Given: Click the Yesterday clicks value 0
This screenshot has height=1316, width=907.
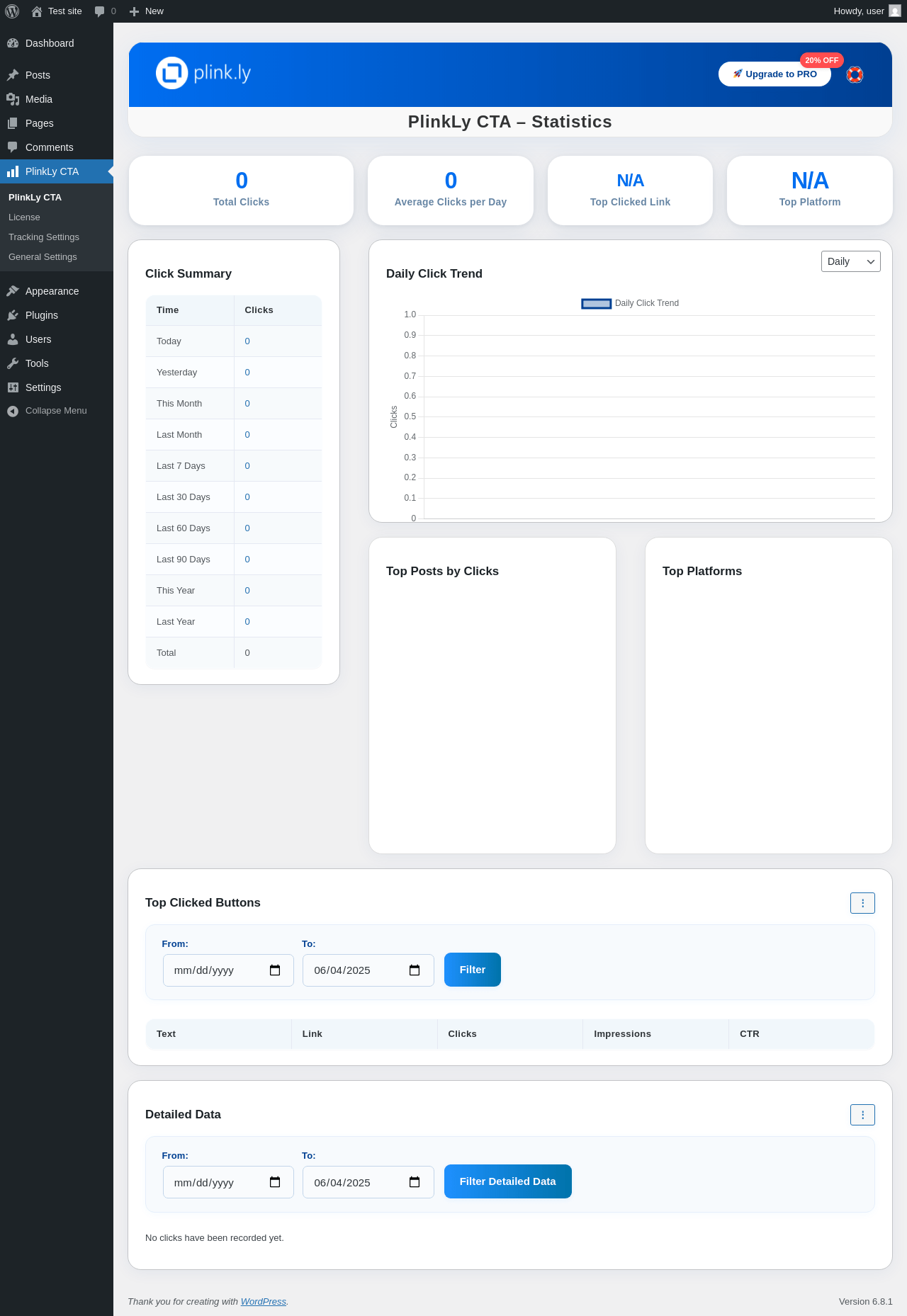Looking at the screenshot, I should [247, 373].
